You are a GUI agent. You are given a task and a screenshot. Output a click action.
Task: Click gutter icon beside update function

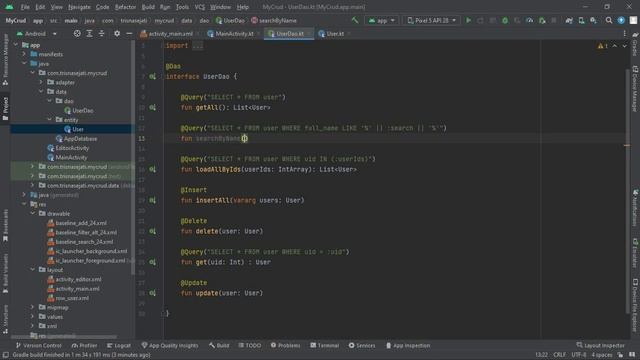152,293
